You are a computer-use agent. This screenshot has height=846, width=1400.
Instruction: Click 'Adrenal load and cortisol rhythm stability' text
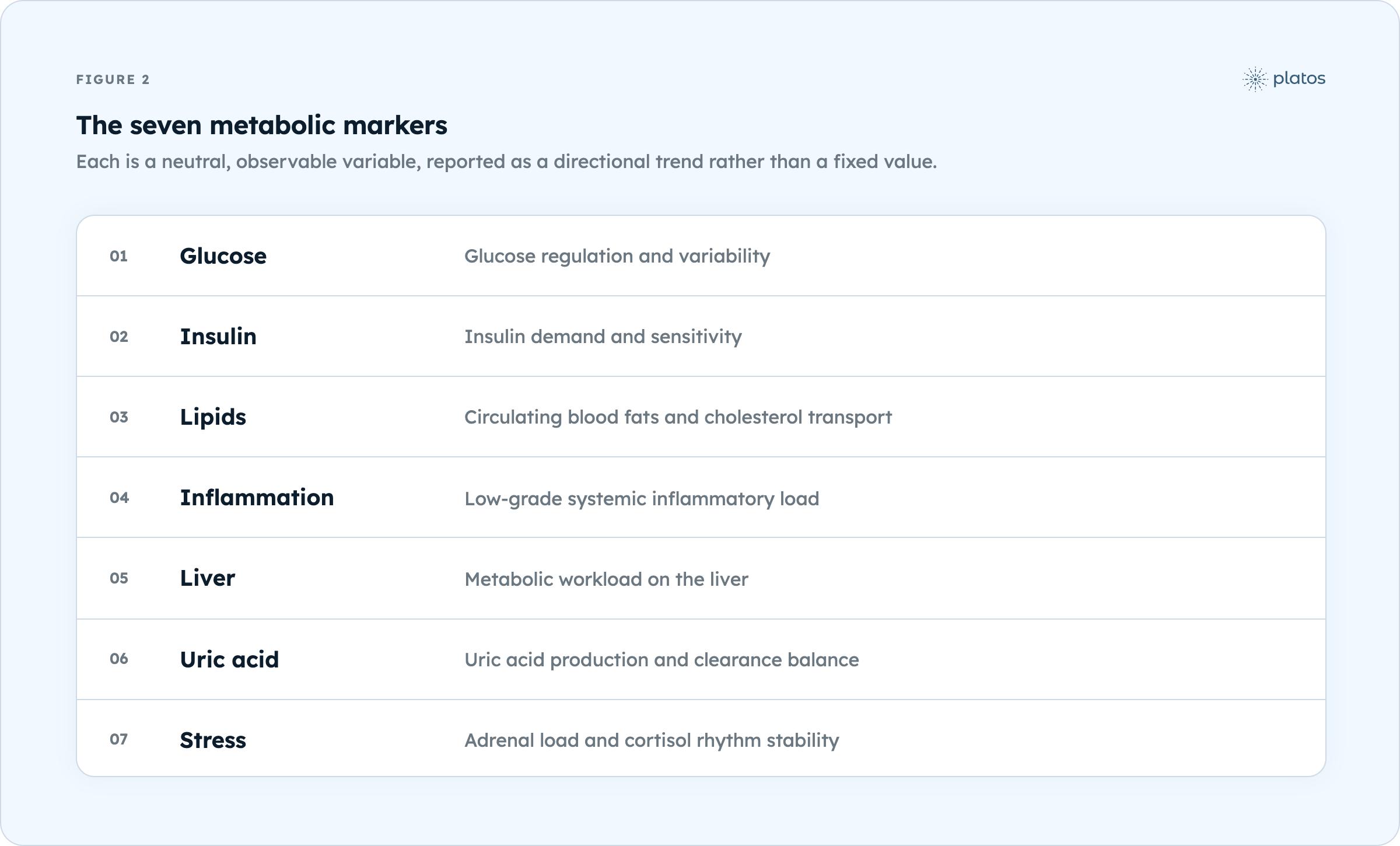(652, 740)
